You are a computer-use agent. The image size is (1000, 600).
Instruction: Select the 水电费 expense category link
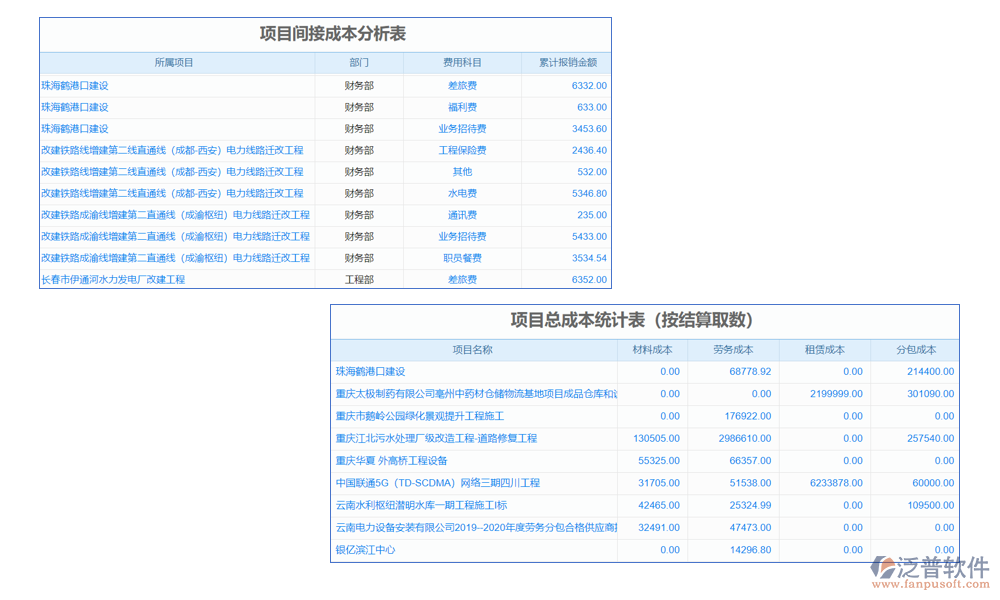coord(462,193)
